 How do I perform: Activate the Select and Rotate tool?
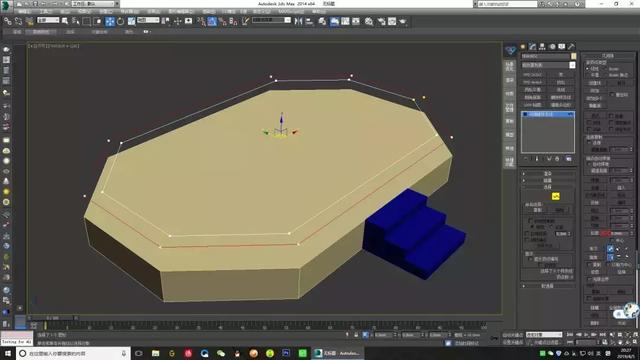pos(120,21)
